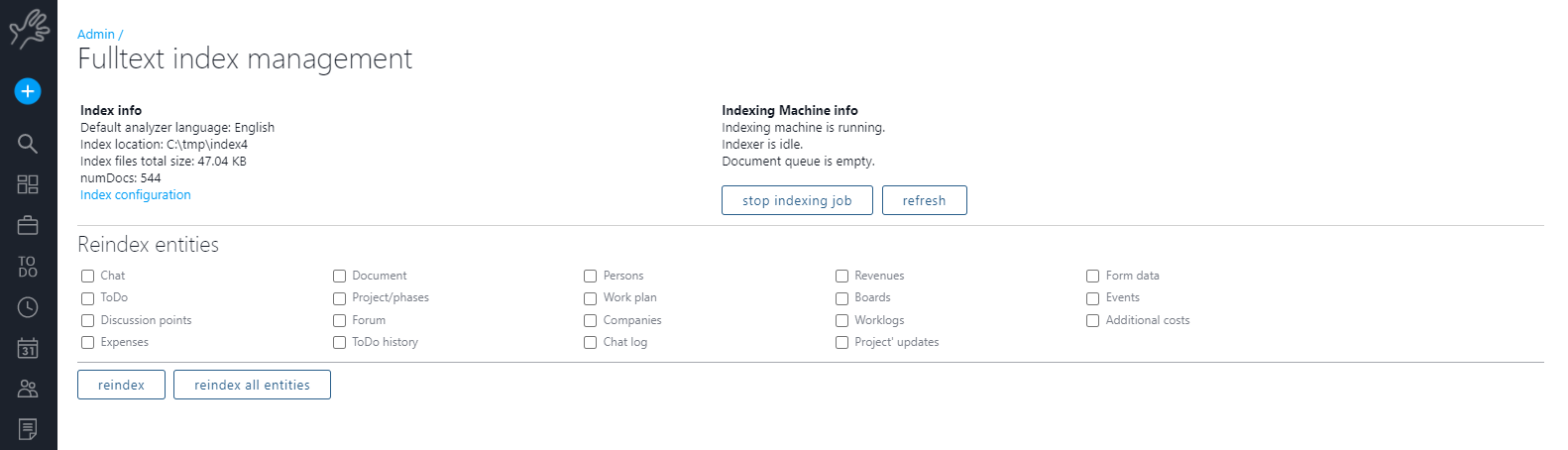Image resolution: width=1568 pixels, height=450 pixels.
Task: Toggle the Additional costs checkbox
Action: (x=1093, y=321)
